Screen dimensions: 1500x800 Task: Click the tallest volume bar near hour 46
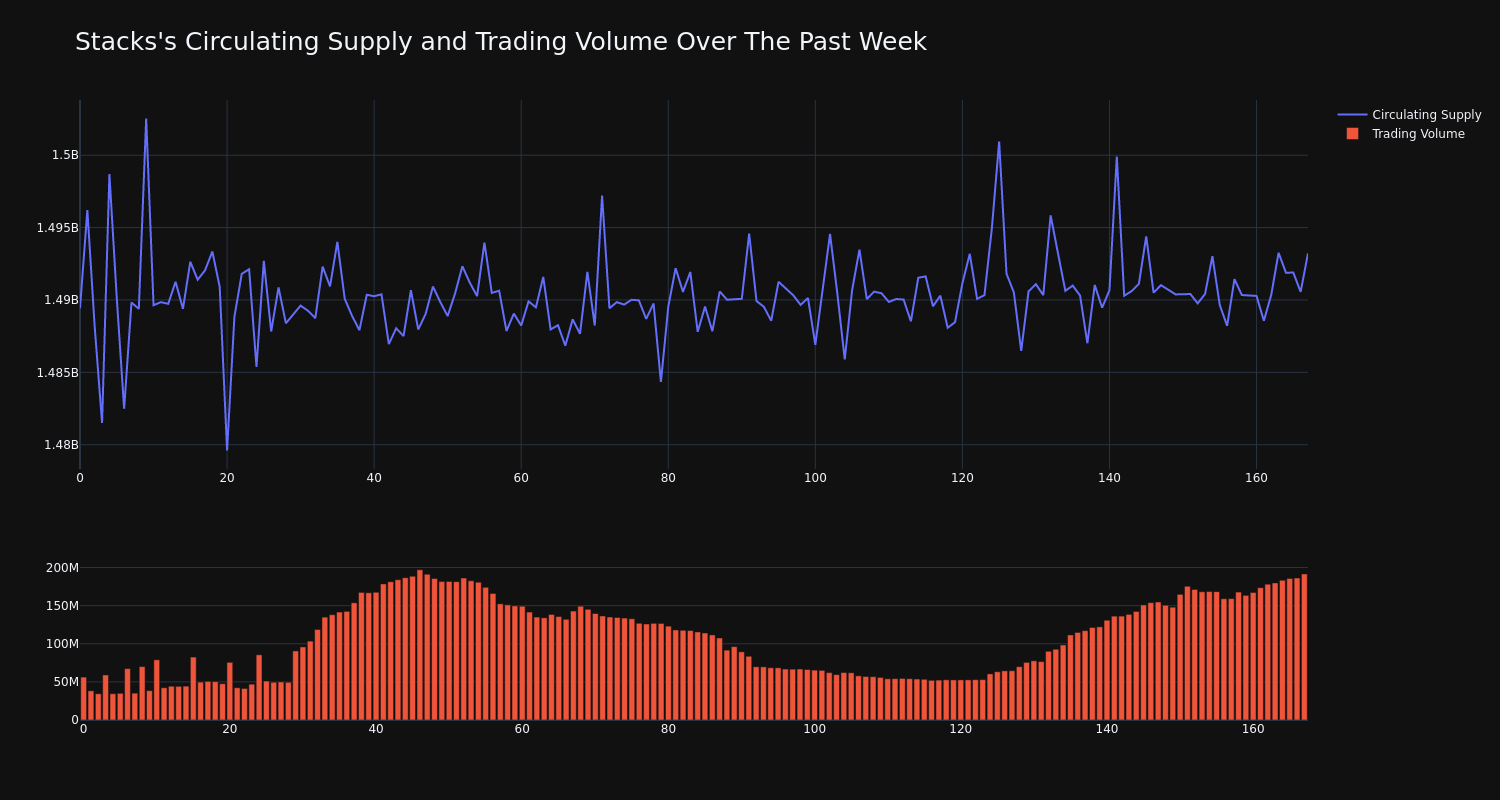pyautogui.click(x=420, y=645)
